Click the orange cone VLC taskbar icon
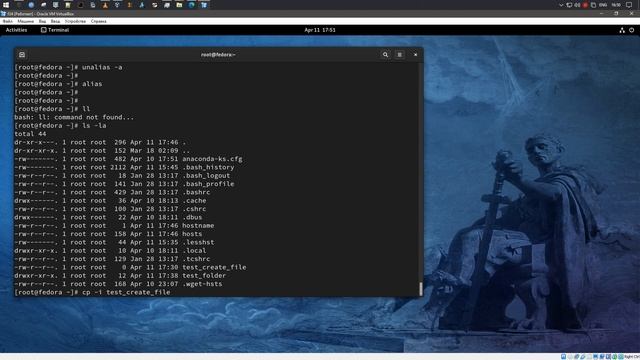The height and width of the screenshot is (360, 640). (x=105, y=5)
